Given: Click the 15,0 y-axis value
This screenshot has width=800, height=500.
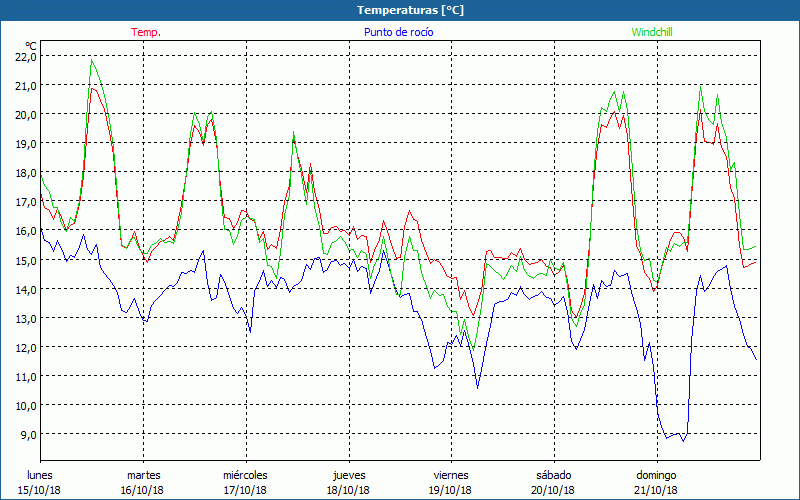Looking at the screenshot, I should [x=26, y=260].
